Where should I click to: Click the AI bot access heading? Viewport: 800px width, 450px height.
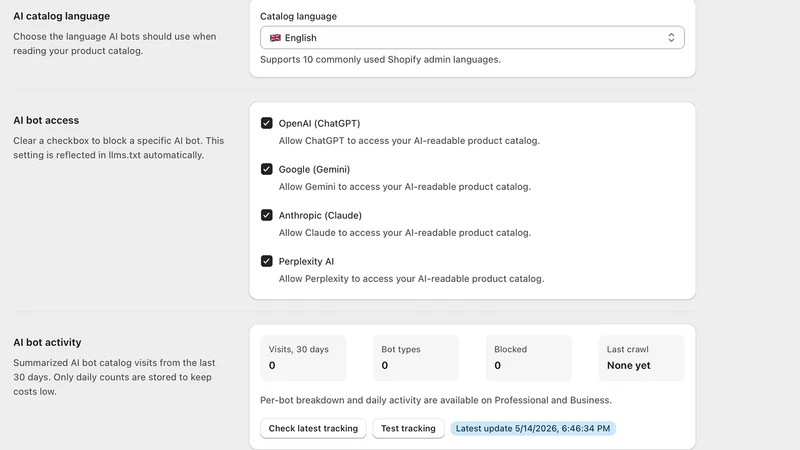point(46,120)
